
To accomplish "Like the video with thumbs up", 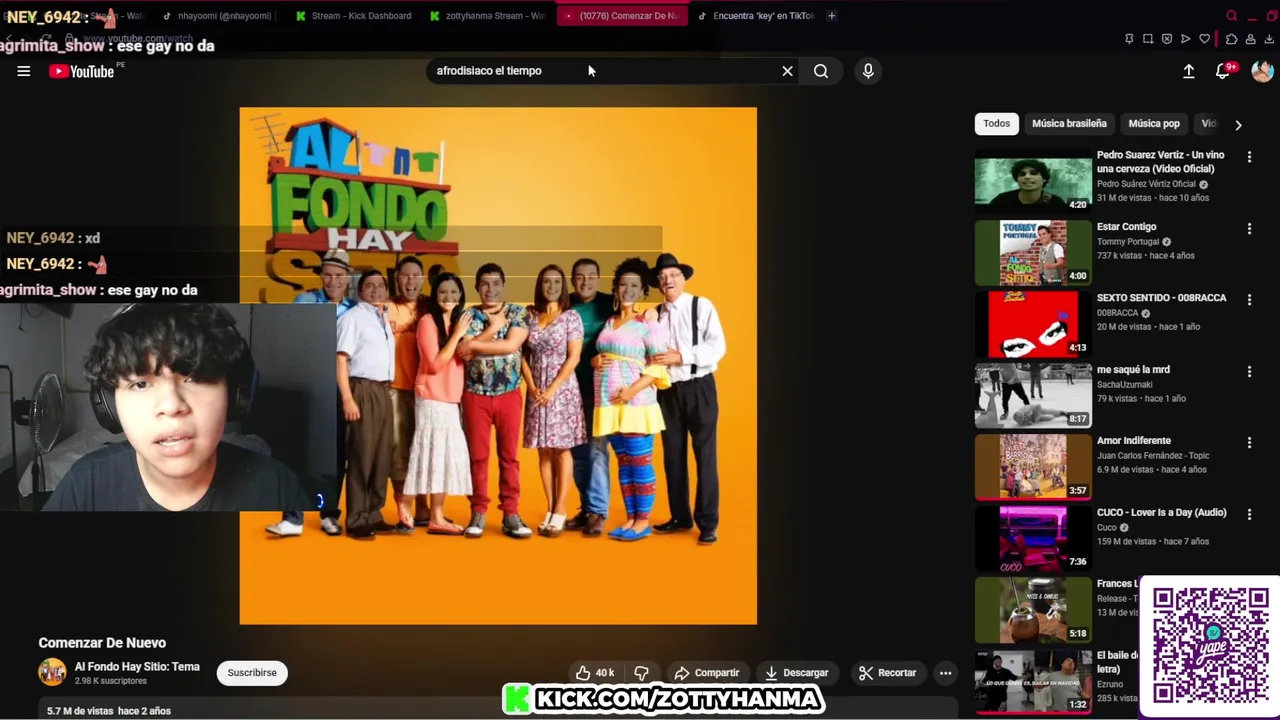I will tap(594, 673).
